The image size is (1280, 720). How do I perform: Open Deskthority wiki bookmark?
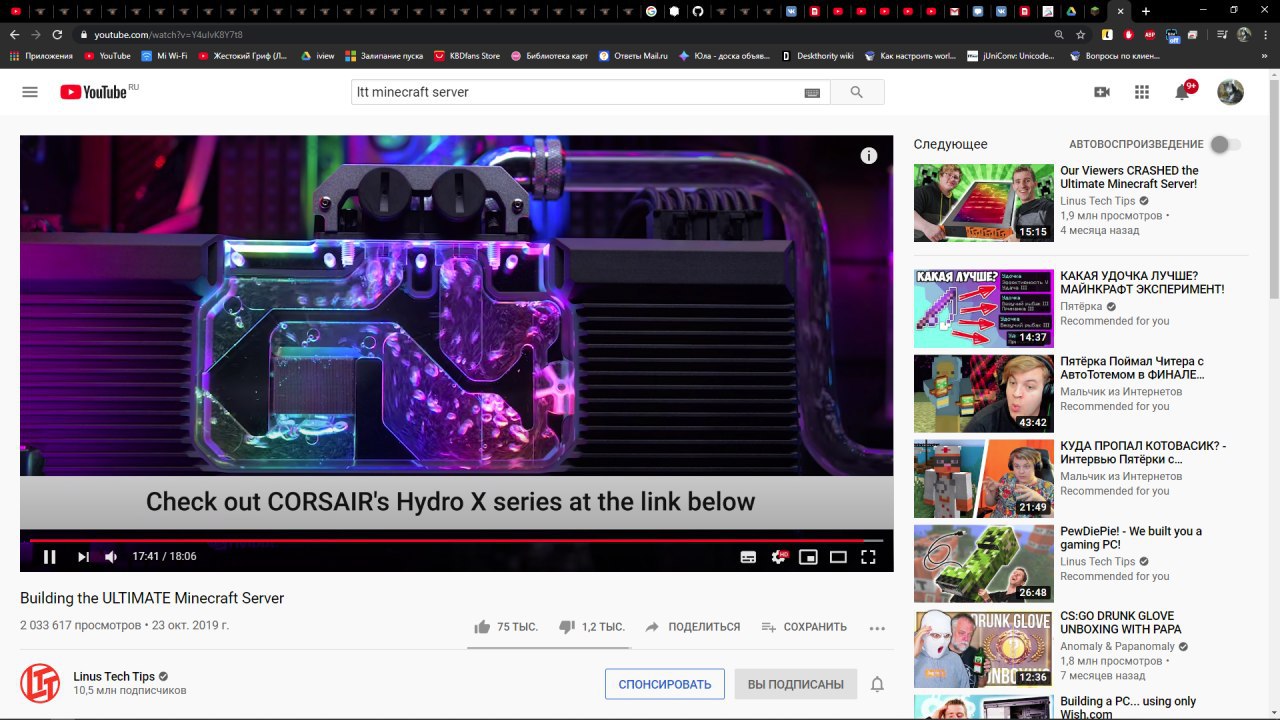pos(817,56)
